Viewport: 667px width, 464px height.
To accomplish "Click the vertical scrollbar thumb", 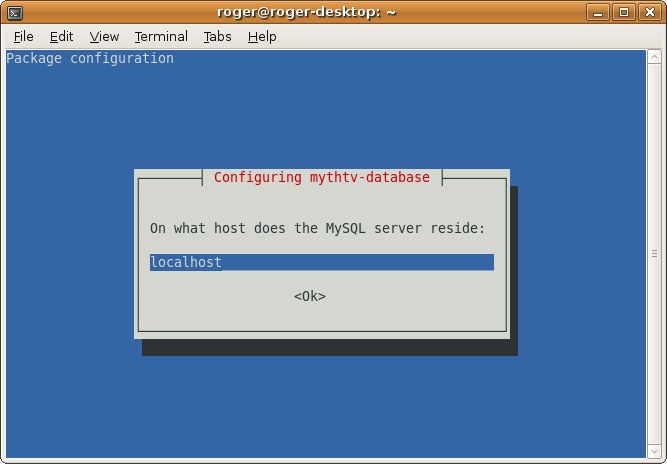I will pos(654,254).
